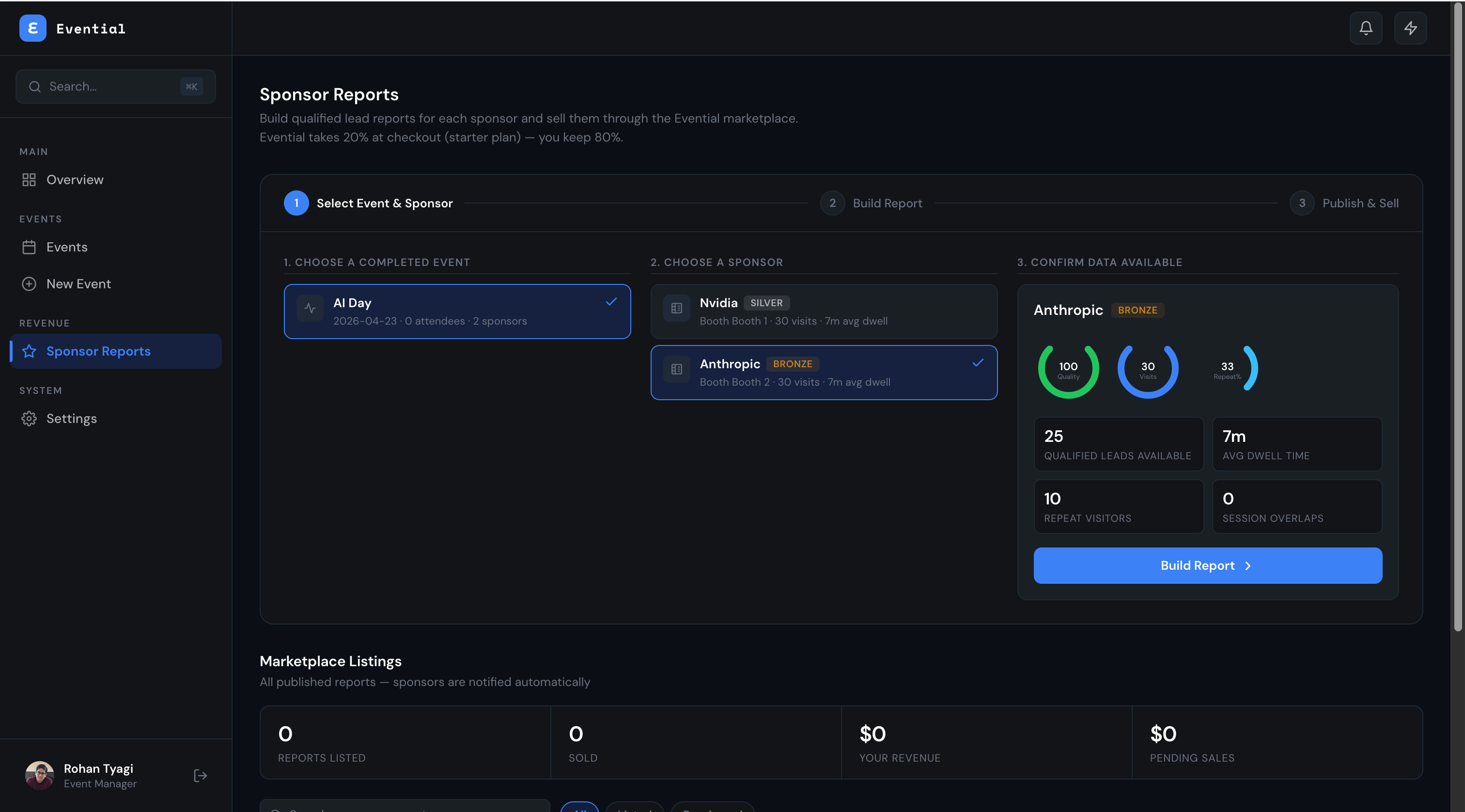Open the notifications bell icon
The height and width of the screenshot is (812, 1465).
click(x=1366, y=28)
